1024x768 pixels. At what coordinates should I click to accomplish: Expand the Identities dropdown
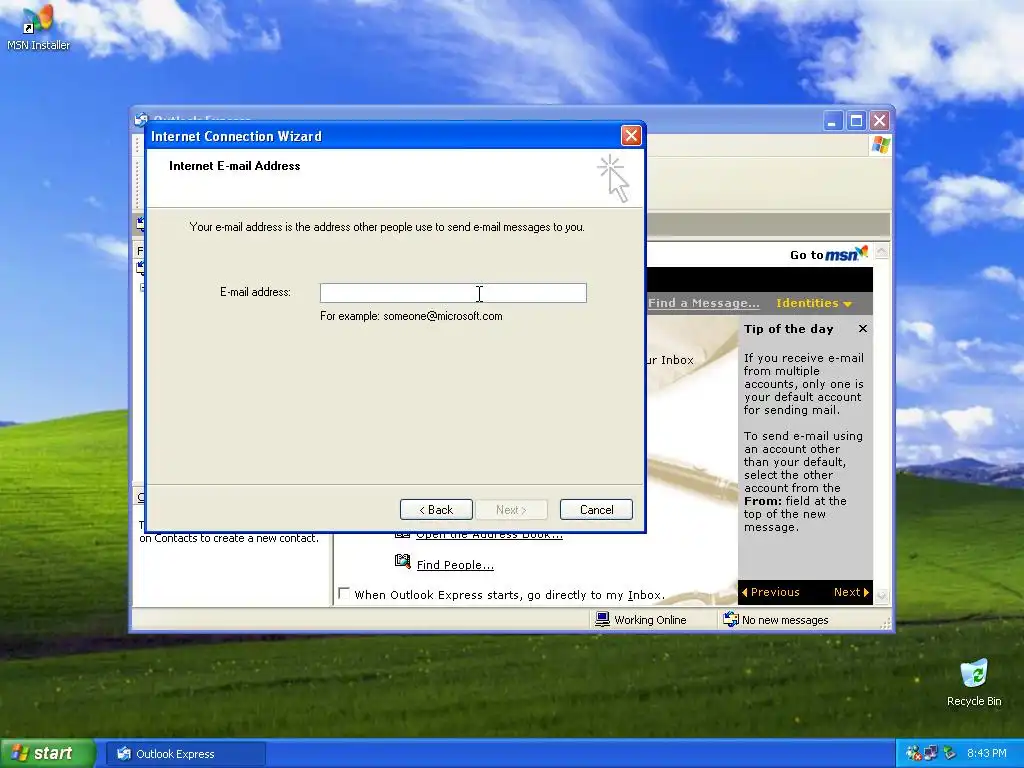(814, 303)
